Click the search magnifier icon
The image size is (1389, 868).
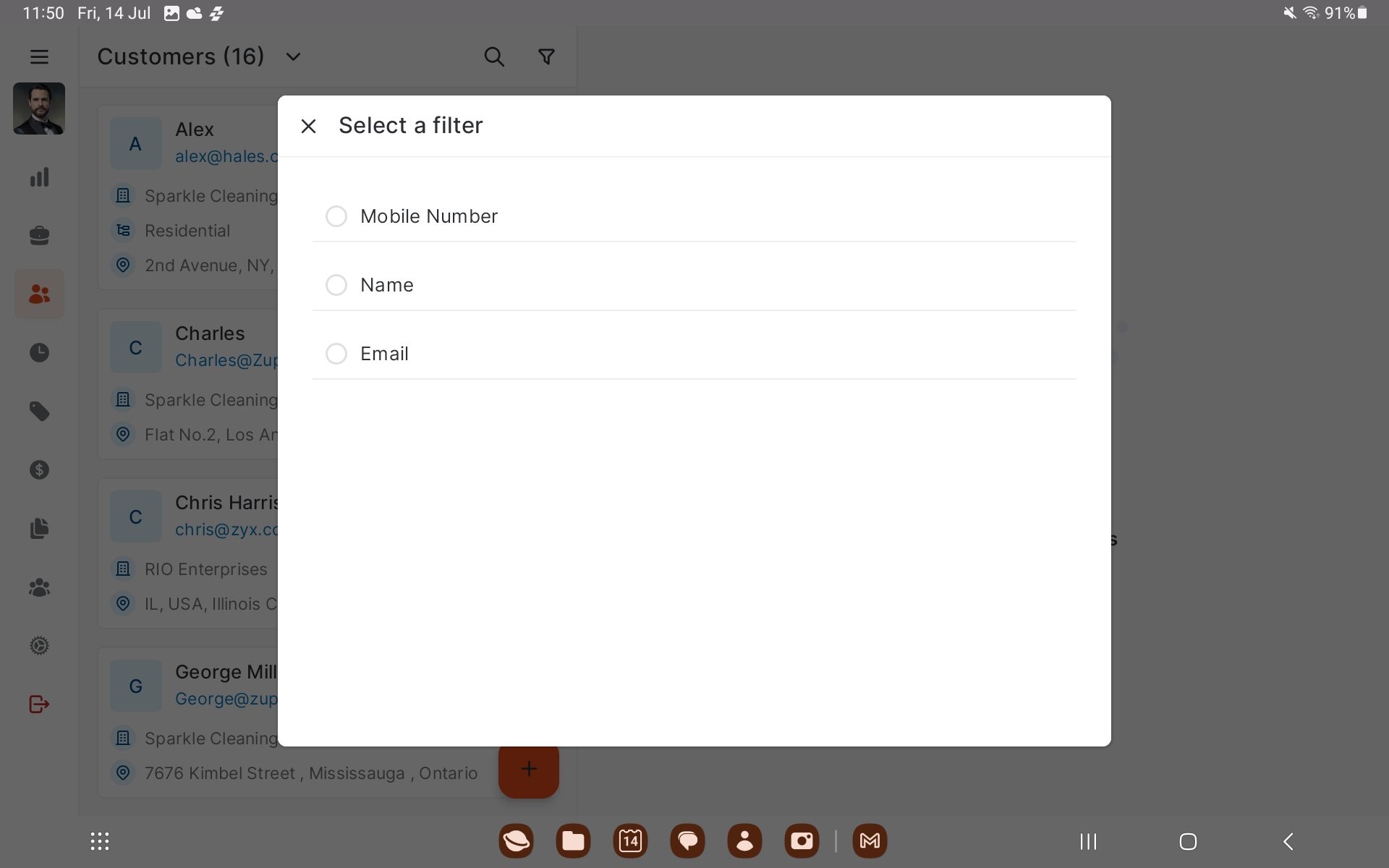(494, 56)
